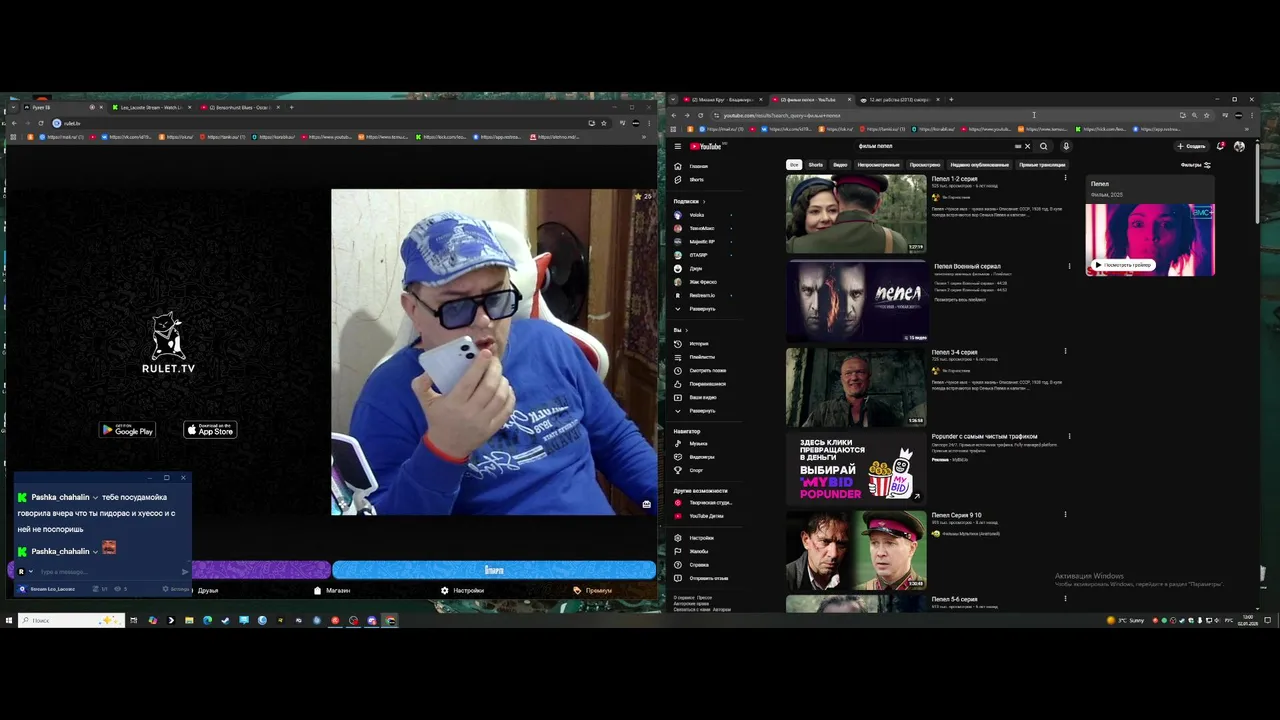Open the YouTube hamburger guide menu
The width and height of the screenshot is (1280, 720).
point(677,146)
